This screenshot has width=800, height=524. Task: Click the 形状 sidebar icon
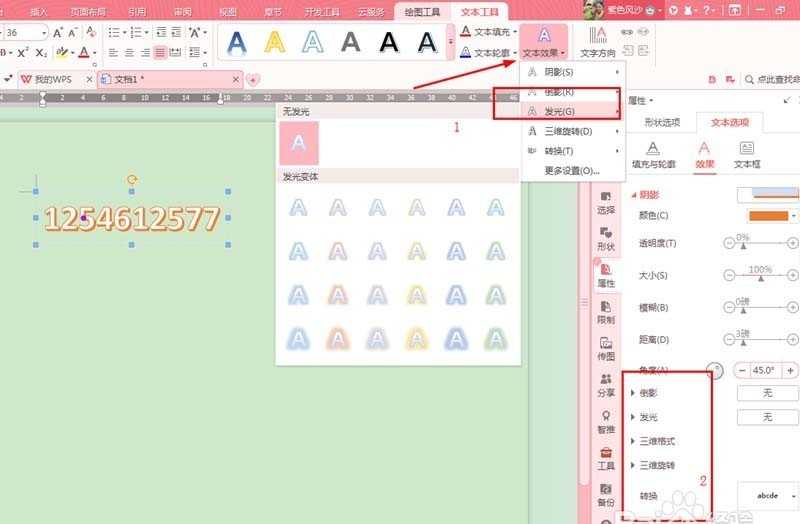[x=606, y=238]
